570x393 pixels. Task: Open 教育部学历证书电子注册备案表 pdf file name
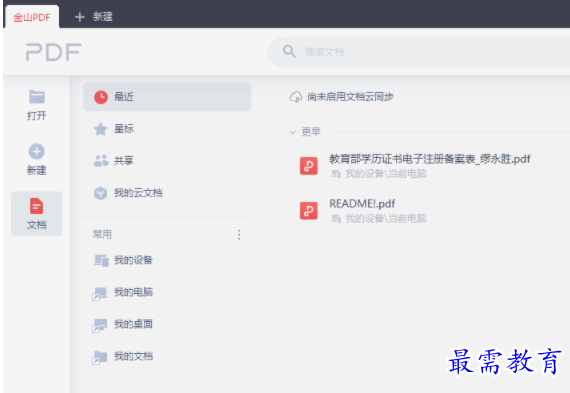pyautogui.click(x=430, y=159)
